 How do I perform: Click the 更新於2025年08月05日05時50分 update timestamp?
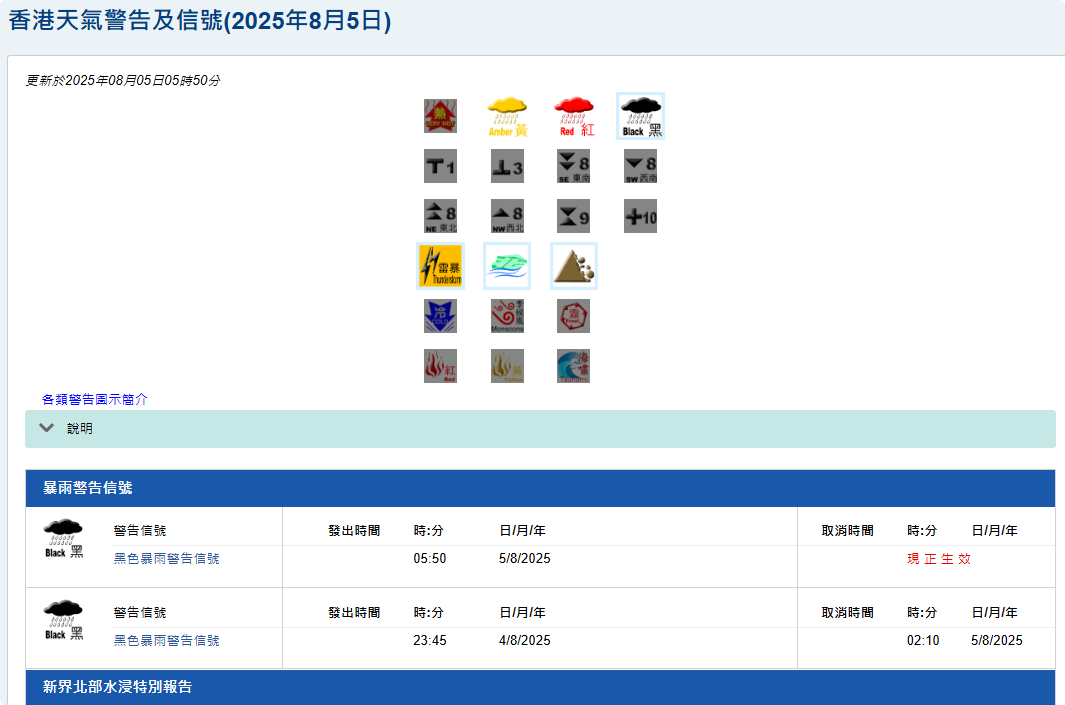coord(123,81)
